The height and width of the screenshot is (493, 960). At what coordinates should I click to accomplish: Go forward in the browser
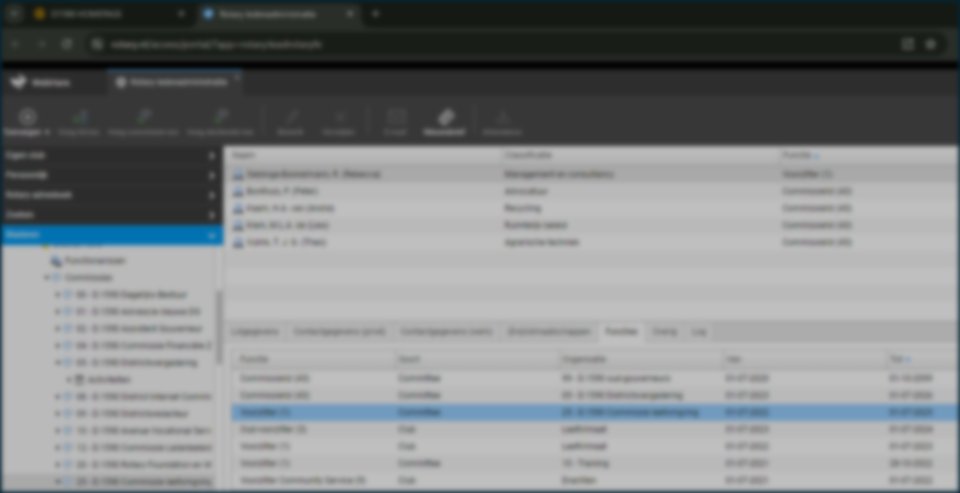[x=42, y=44]
